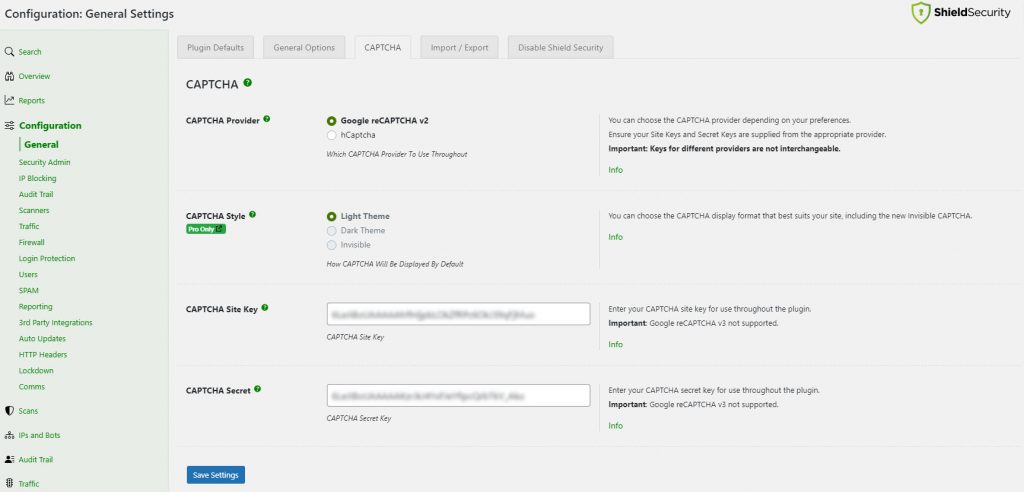Click the Reports chart icon
1024x492 pixels.
coord(9,100)
